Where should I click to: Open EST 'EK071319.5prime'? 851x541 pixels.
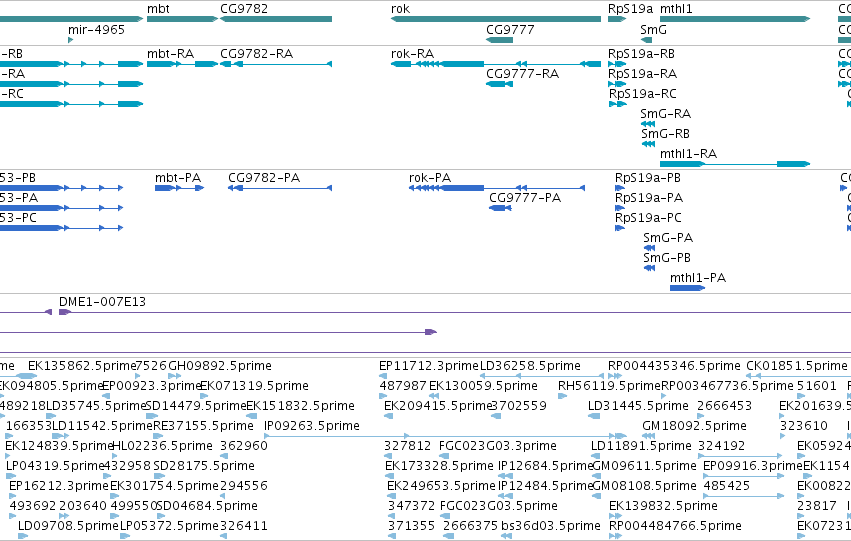click(x=255, y=386)
